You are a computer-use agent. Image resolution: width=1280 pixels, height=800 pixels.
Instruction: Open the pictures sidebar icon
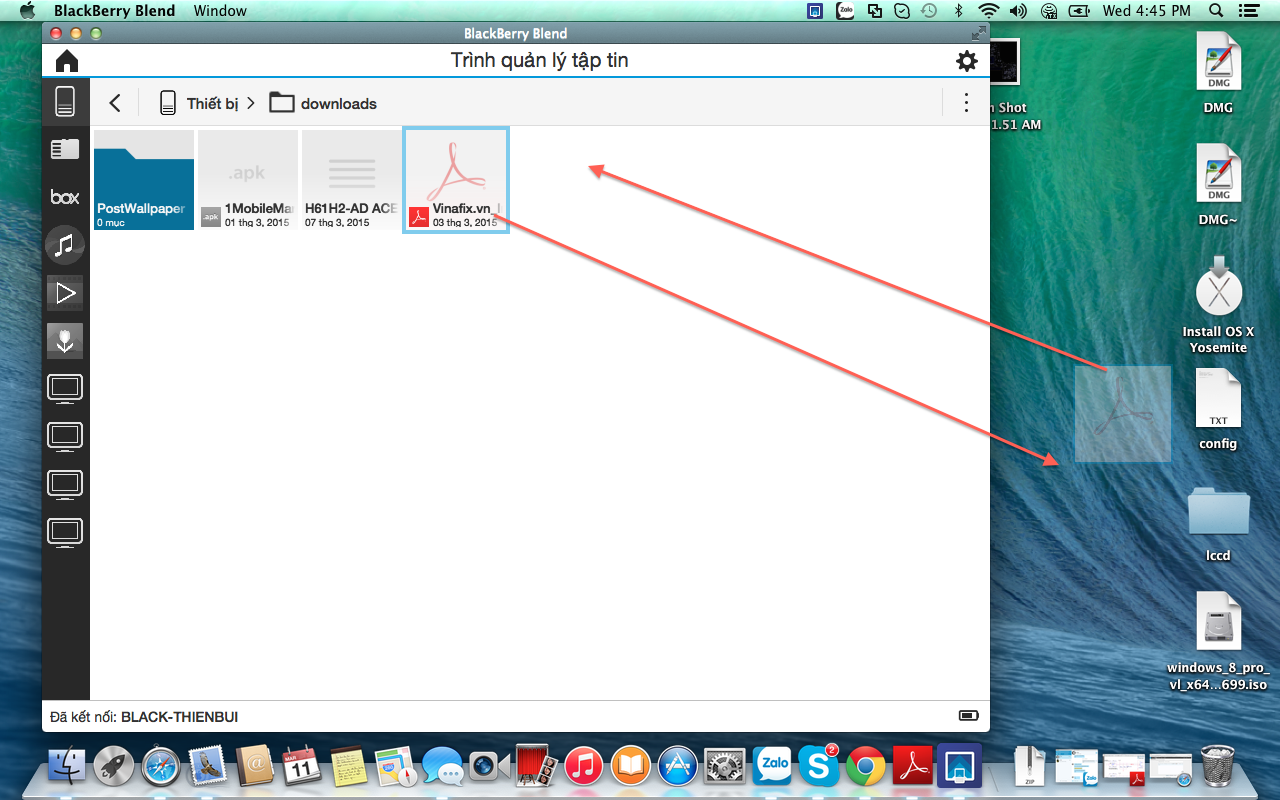pyautogui.click(x=65, y=341)
